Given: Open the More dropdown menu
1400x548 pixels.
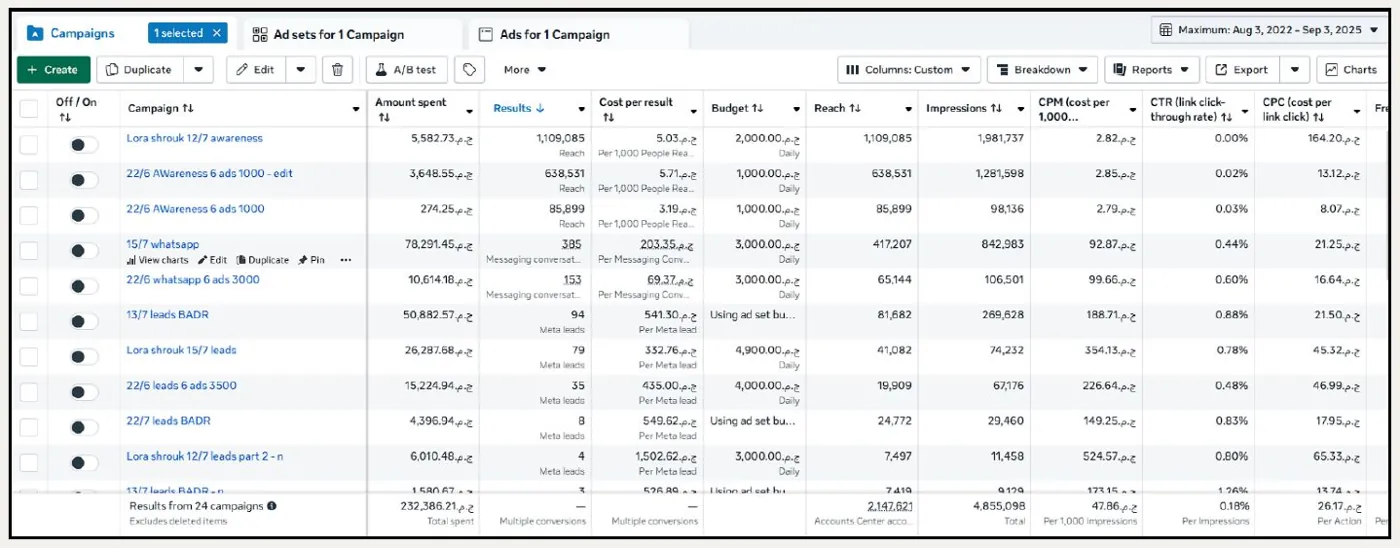Looking at the screenshot, I should (x=525, y=70).
